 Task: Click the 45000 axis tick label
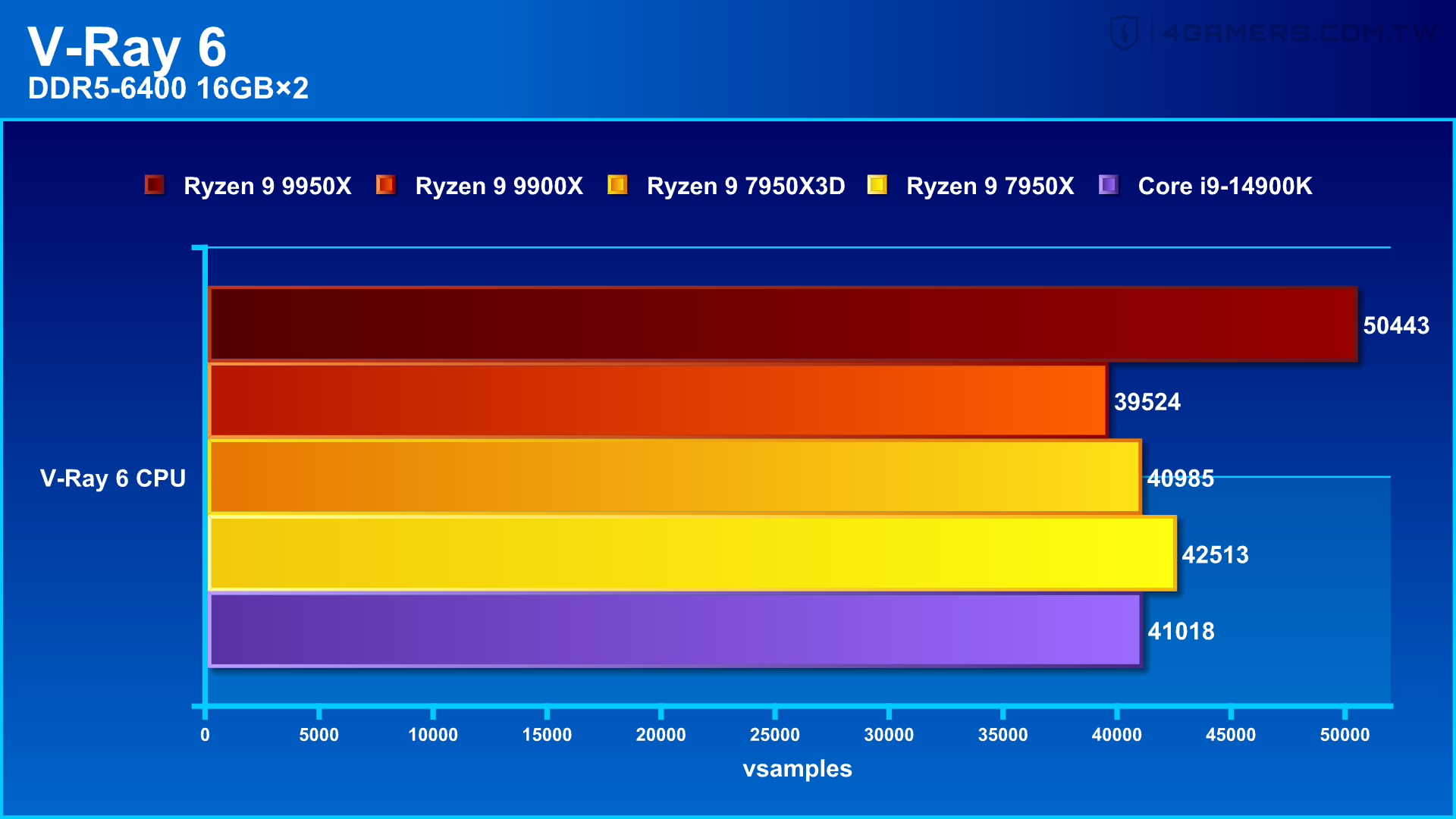click(1231, 735)
